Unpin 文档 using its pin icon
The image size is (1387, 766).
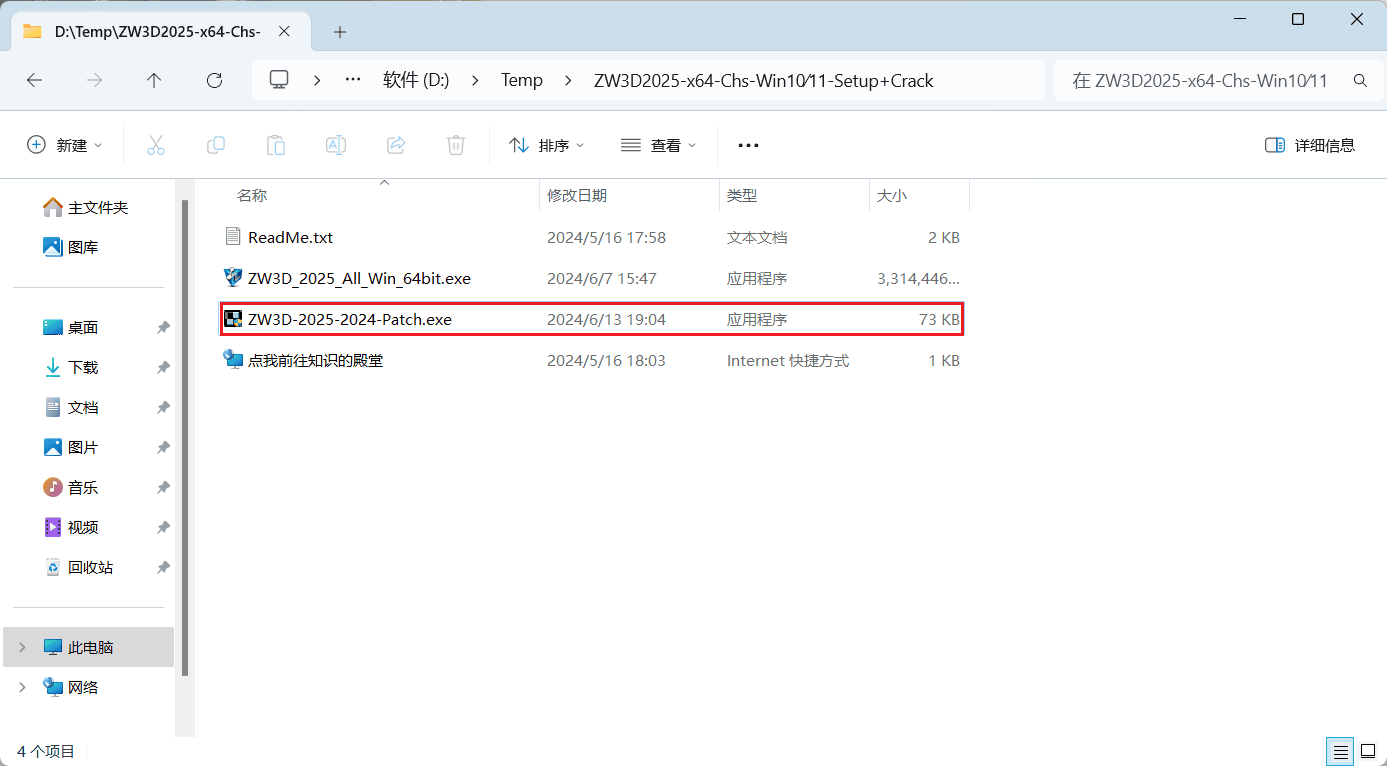point(163,408)
